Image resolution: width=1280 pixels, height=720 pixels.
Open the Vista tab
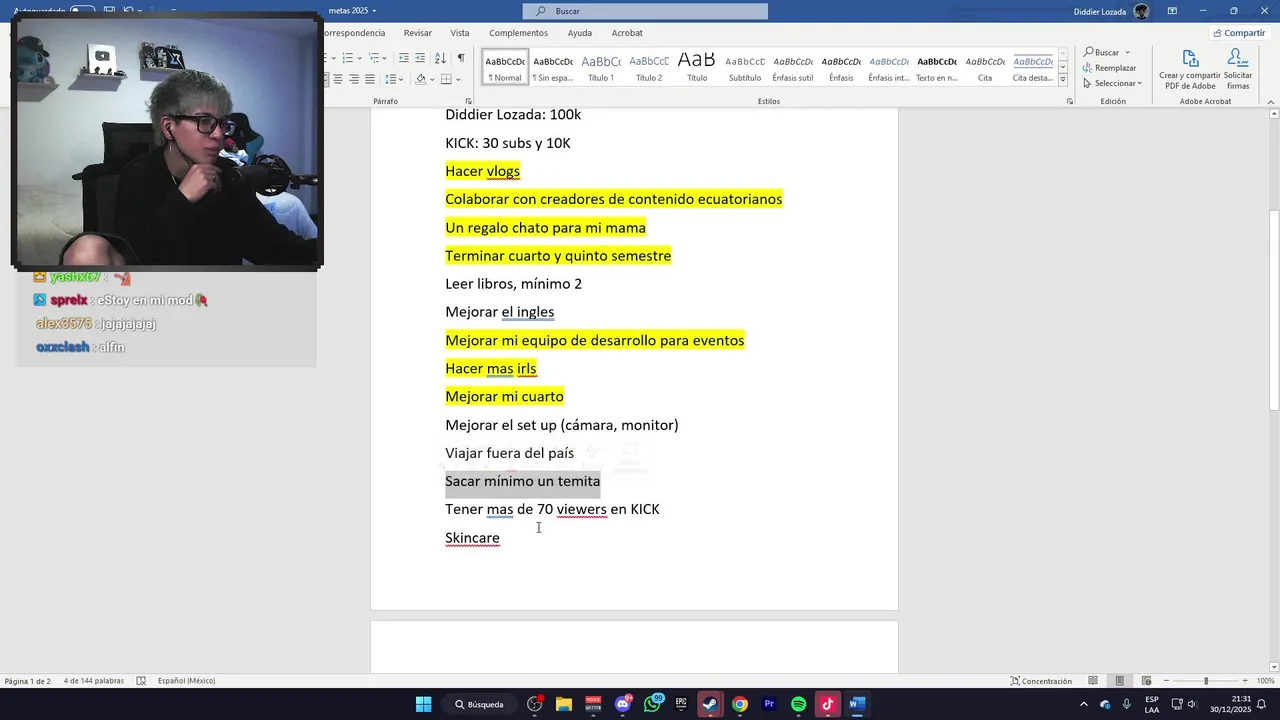click(x=460, y=33)
